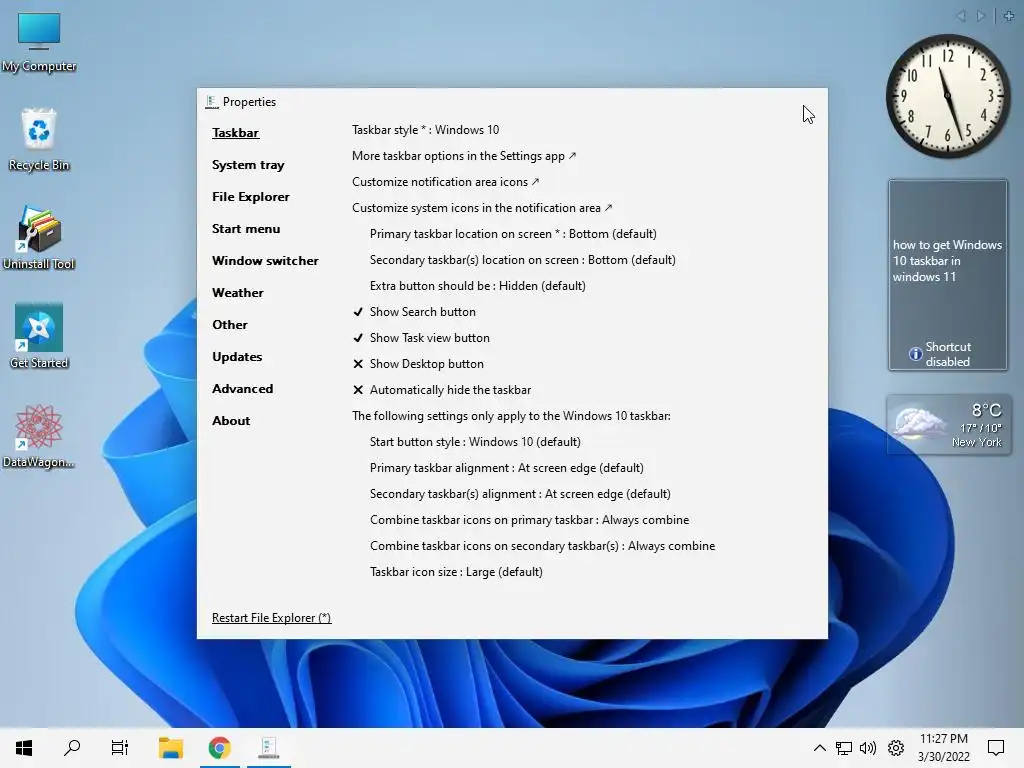Image resolution: width=1024 pixels, height=768 pixels.
Task: Click the Properties window title icon
Action: (x=211, y=102)
